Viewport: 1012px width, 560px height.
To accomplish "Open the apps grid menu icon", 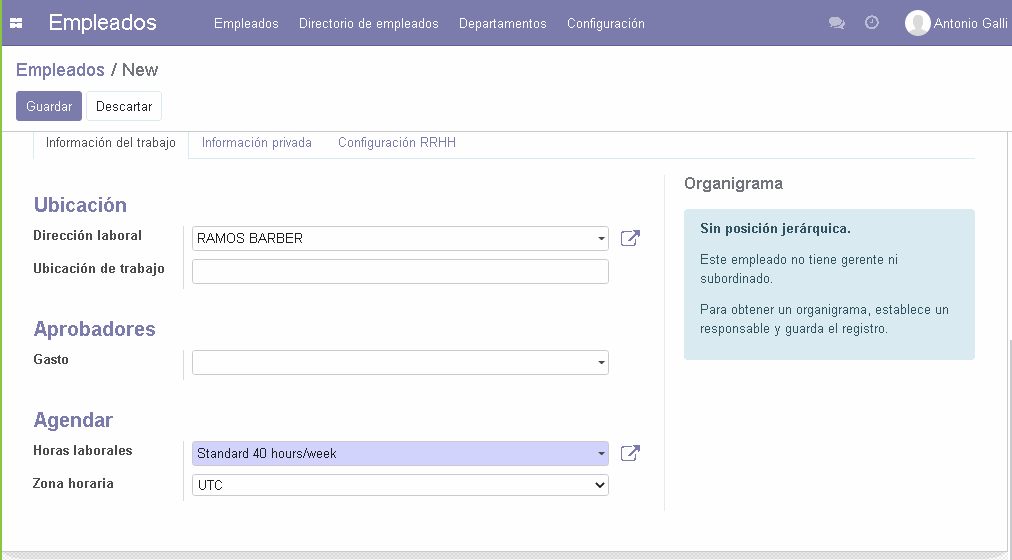I will coord(16,23).
